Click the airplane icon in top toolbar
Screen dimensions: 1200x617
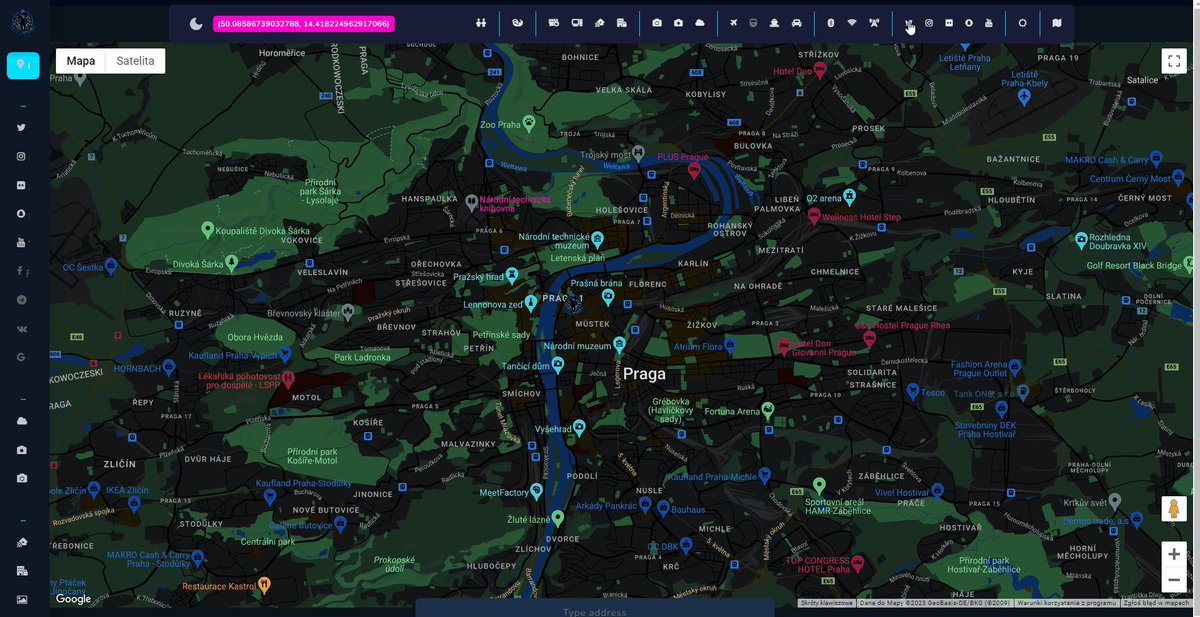(734, 23)
